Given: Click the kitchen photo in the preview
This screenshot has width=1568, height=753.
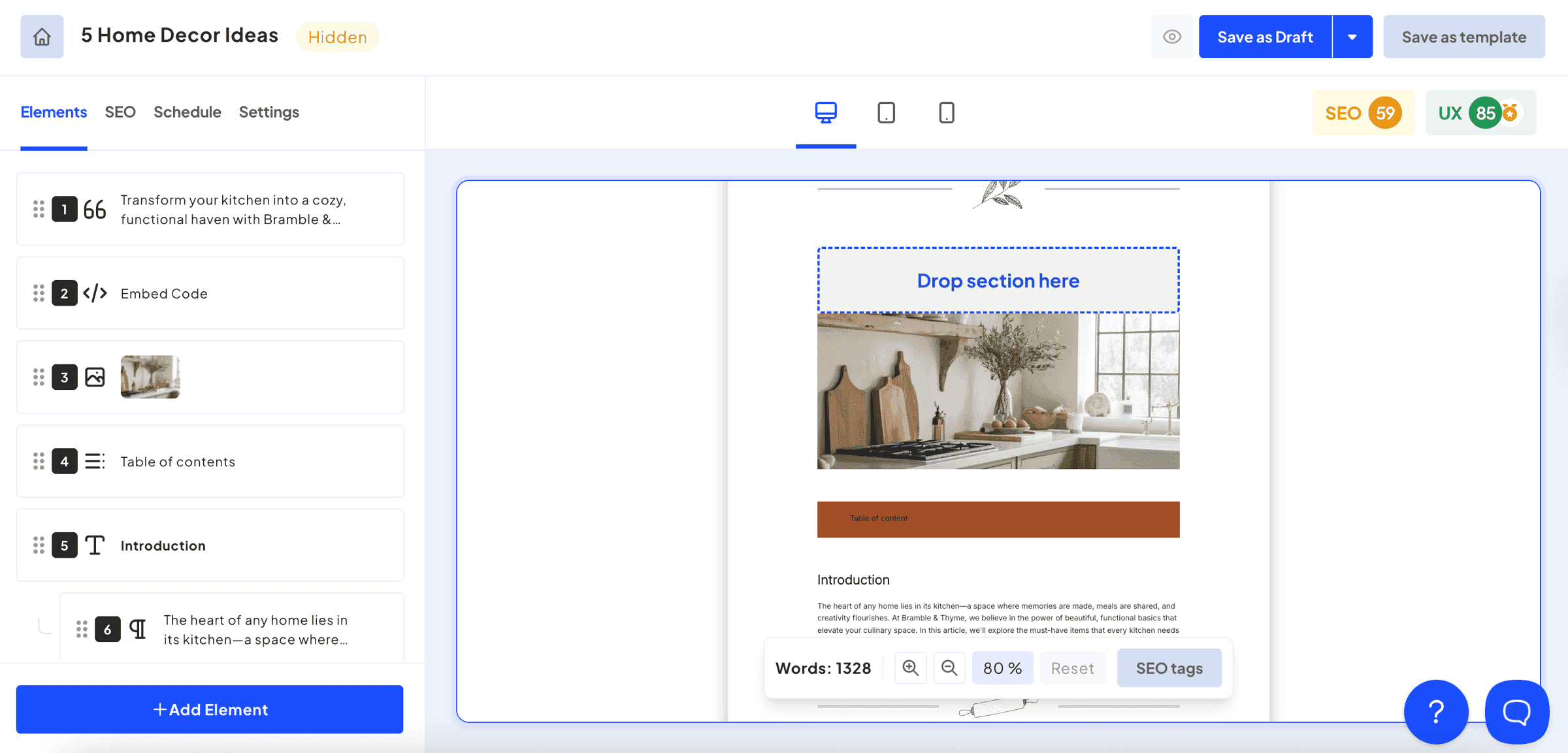Looking at the screenshot, I should (x=998, y=391).
